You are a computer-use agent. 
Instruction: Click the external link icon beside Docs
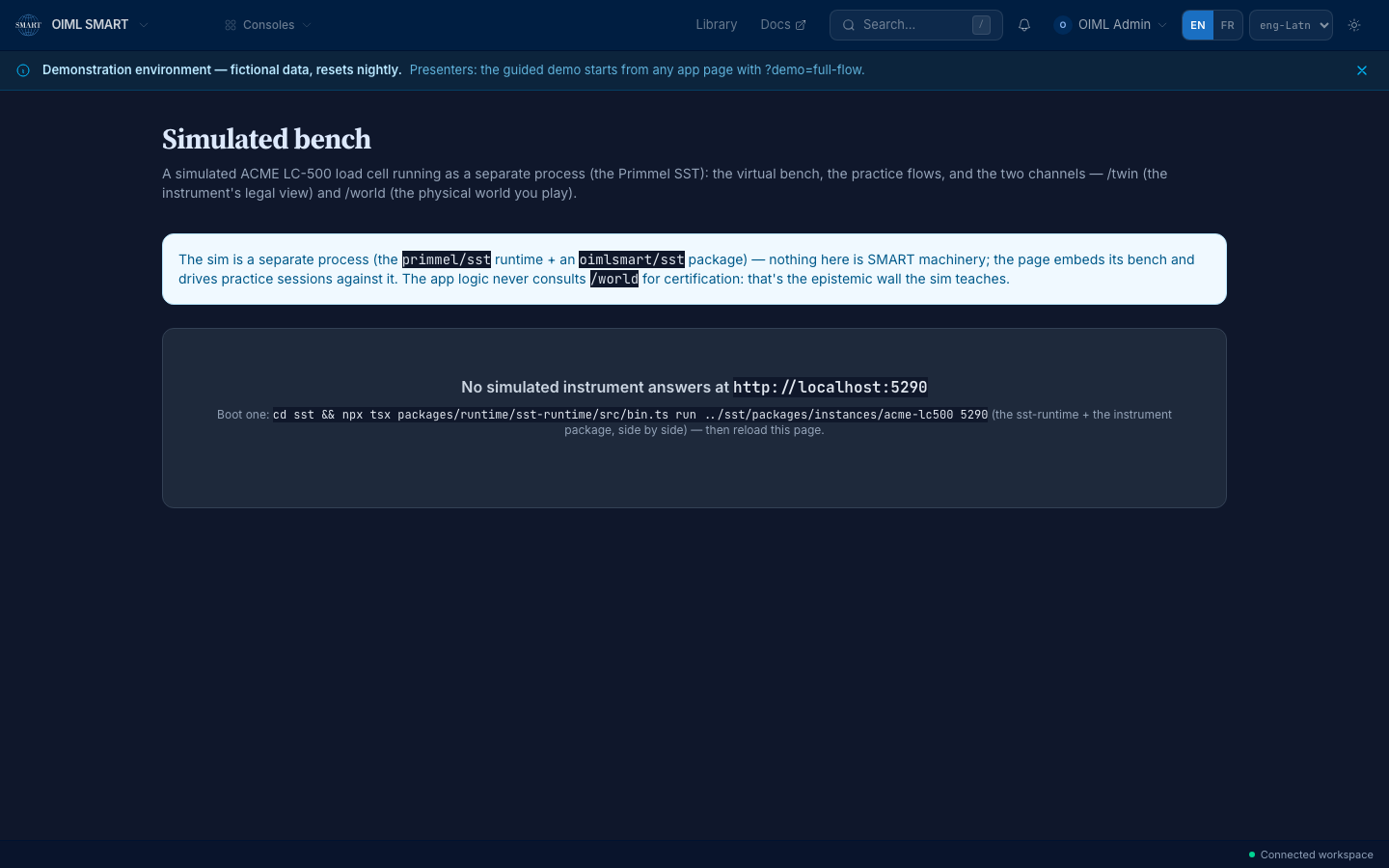801,25
